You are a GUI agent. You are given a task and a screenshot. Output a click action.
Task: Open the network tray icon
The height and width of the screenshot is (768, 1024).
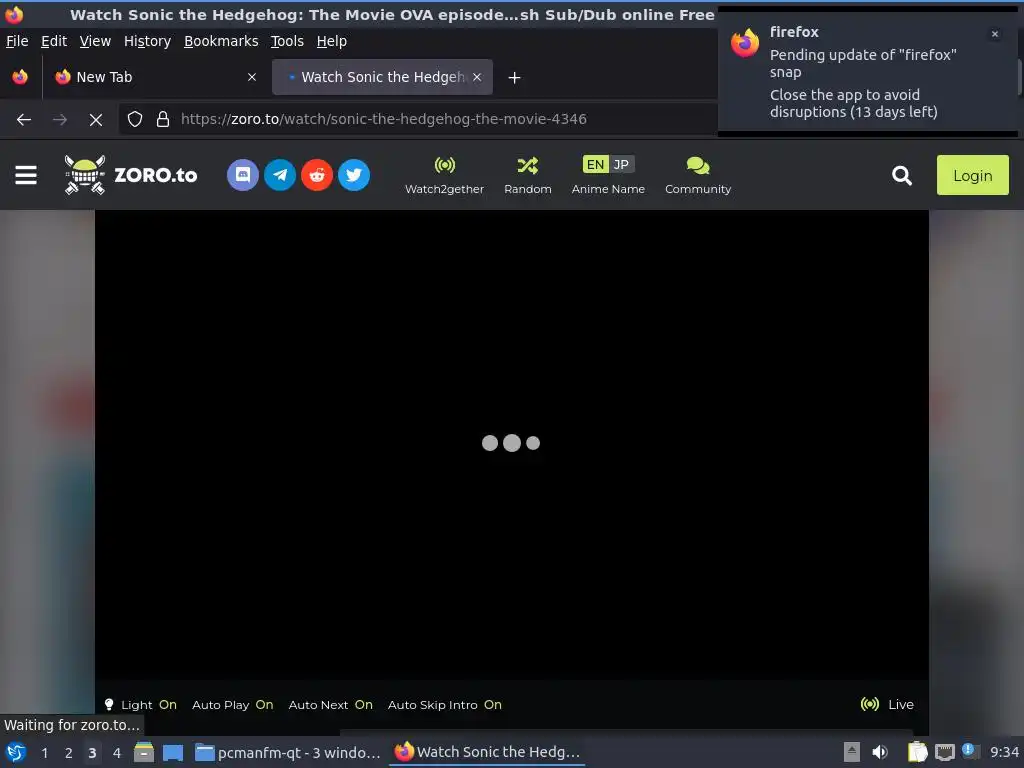[944, 753]
